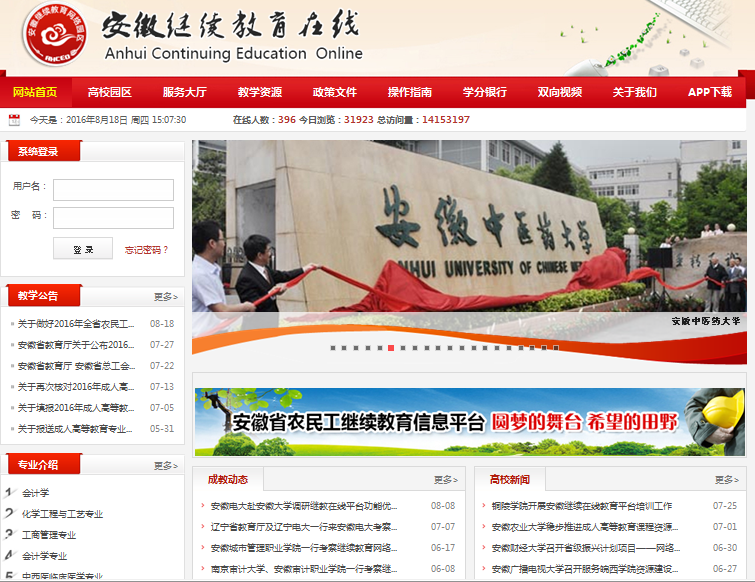
Task: Open the APP下载 menu item
Action: tap(710, 92)
